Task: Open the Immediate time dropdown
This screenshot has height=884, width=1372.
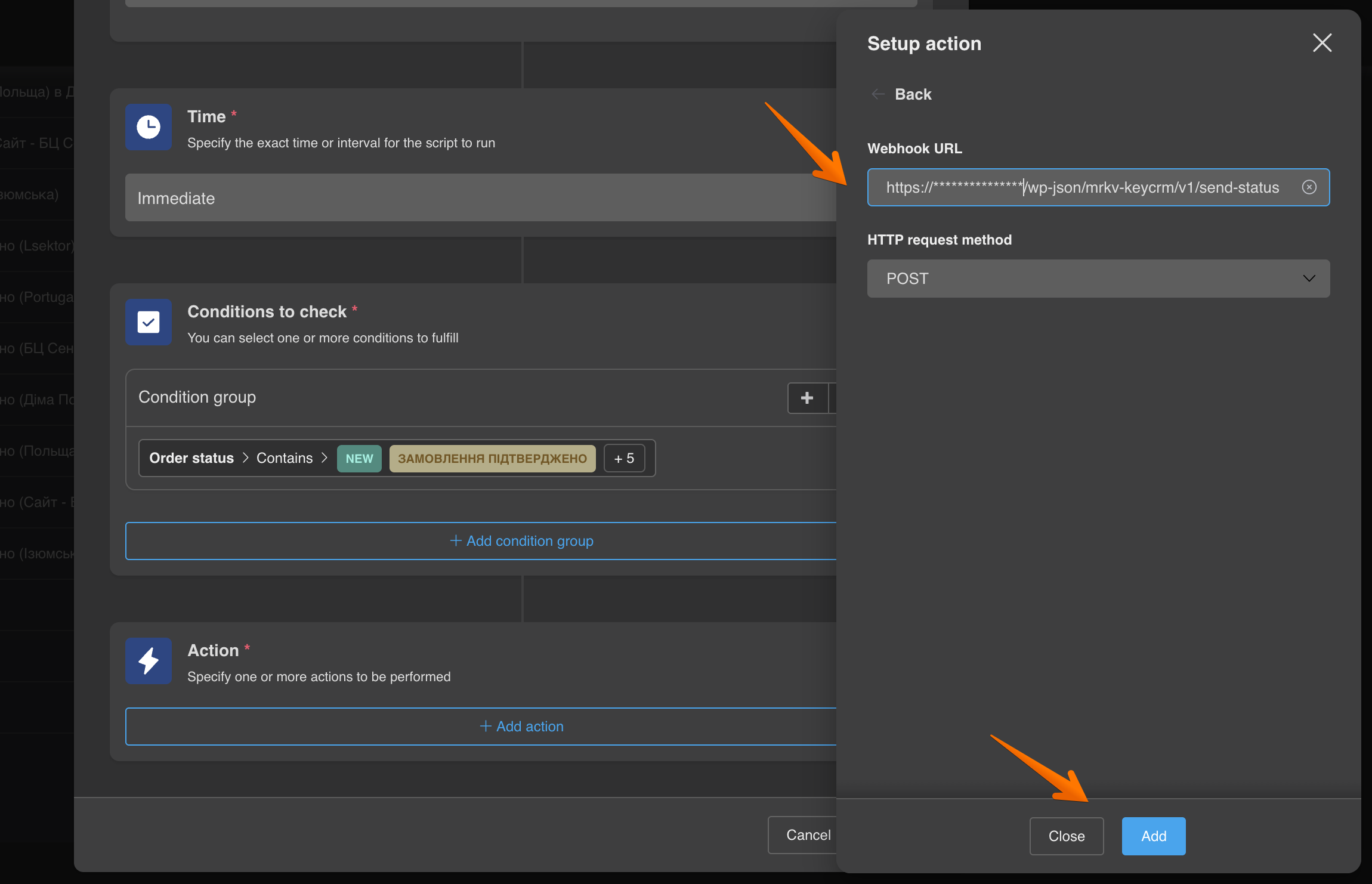Action: (477, 198)
